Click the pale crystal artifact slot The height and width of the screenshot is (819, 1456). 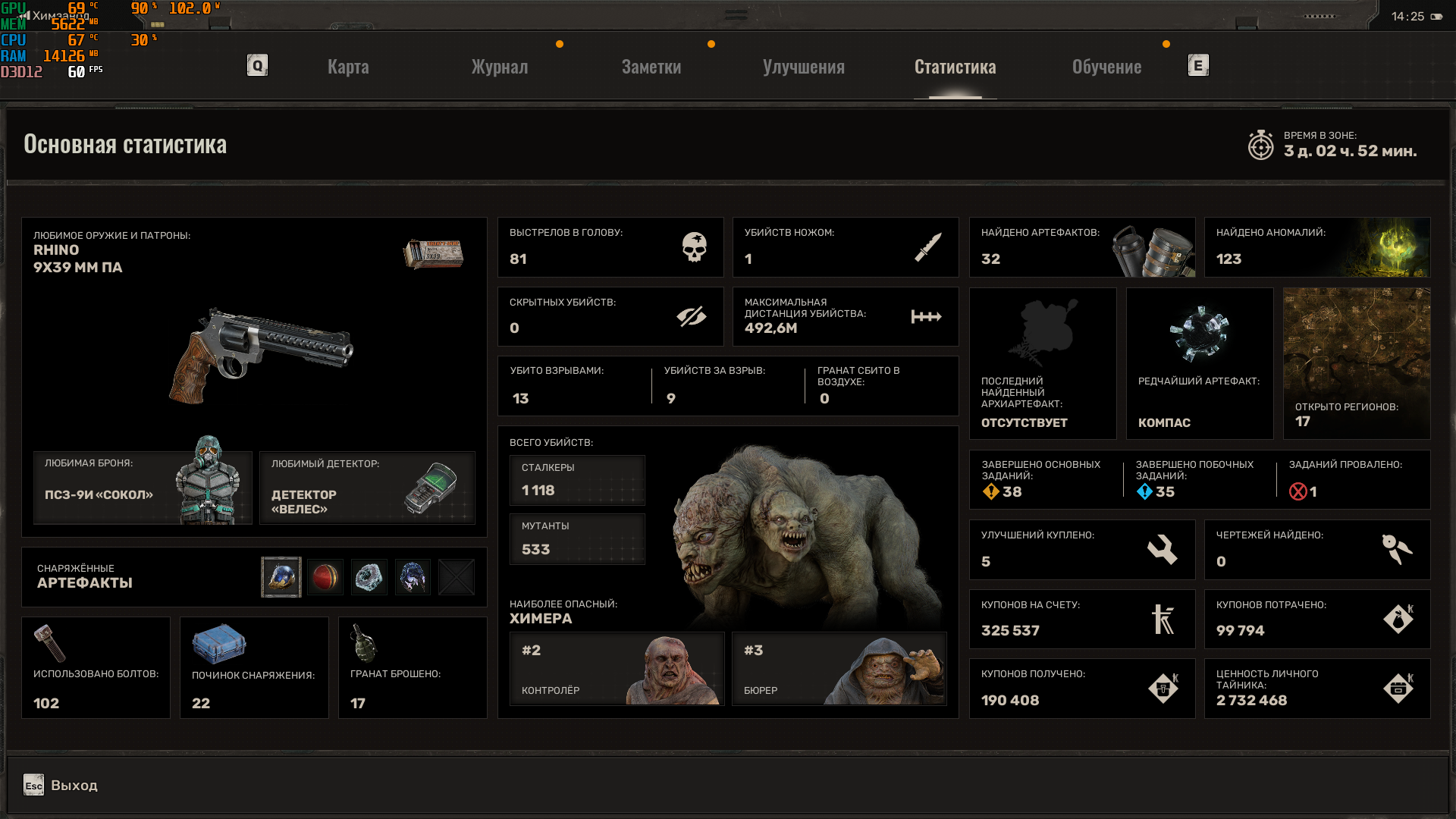click(369, 577)
